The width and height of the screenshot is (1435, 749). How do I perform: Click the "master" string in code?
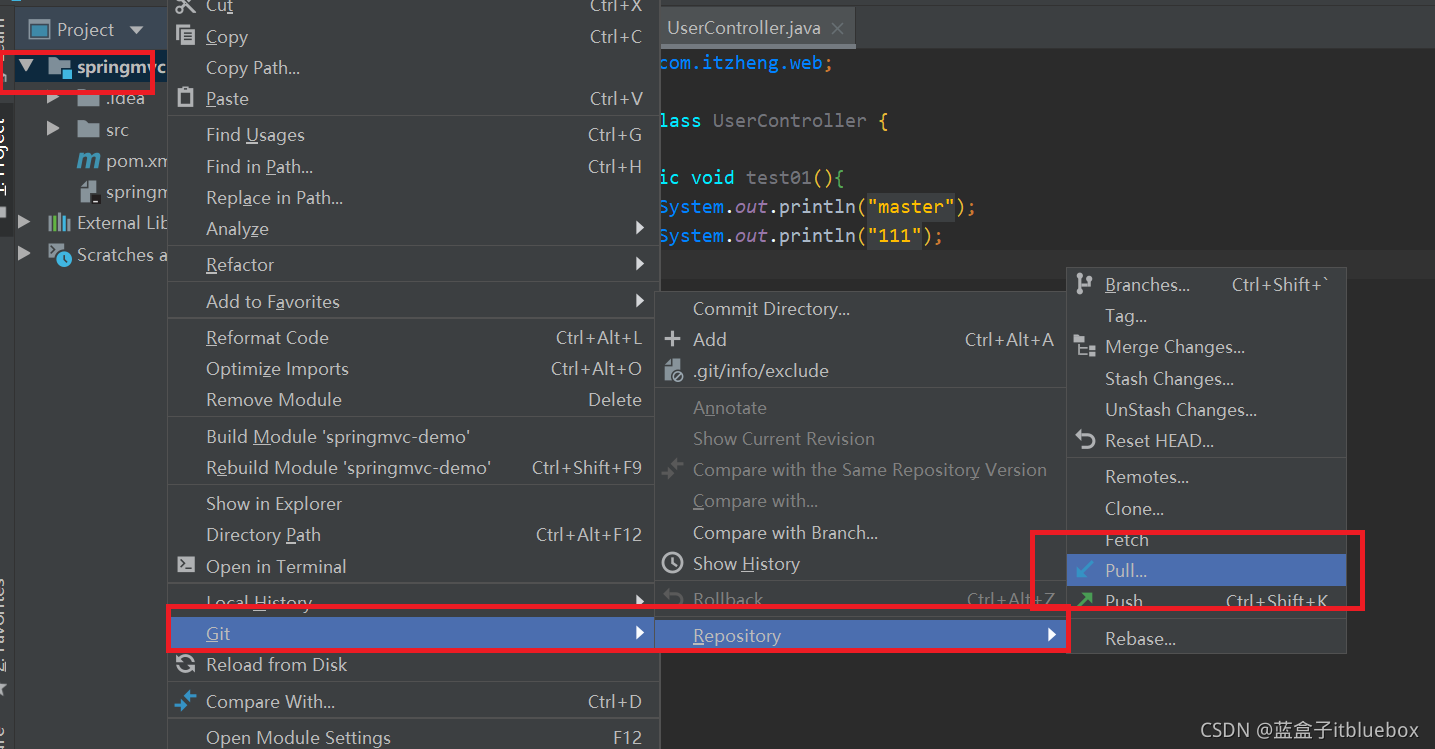[x=910, y=207]
